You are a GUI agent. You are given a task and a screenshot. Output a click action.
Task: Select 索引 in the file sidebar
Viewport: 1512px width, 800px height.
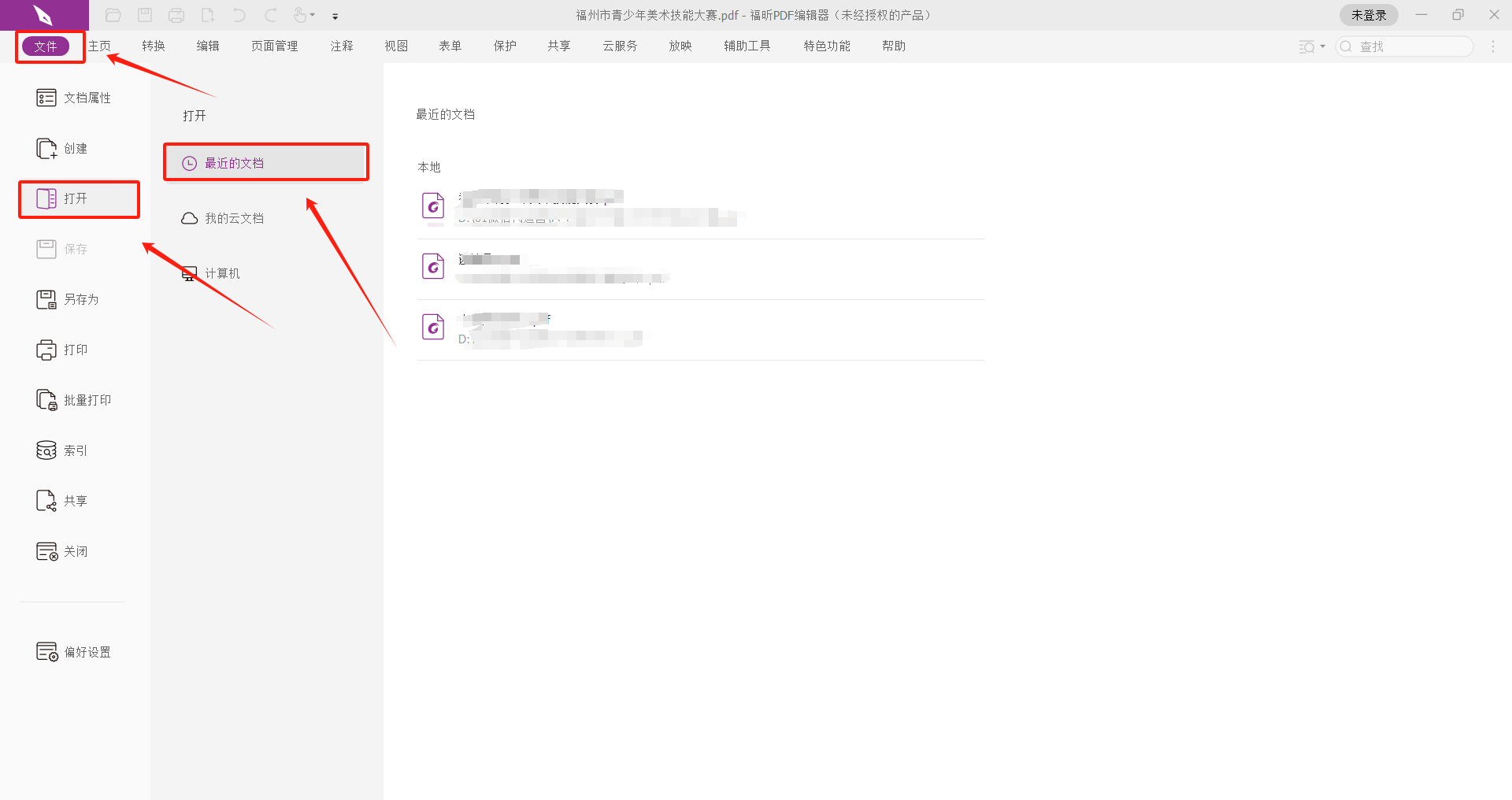click(x=62, y=450)
